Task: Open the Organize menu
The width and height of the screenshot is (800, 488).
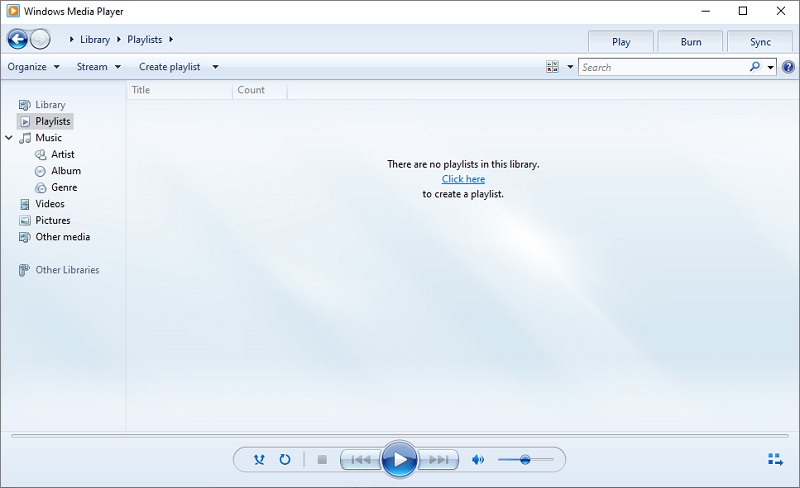Action: click(x=33, y=67)
